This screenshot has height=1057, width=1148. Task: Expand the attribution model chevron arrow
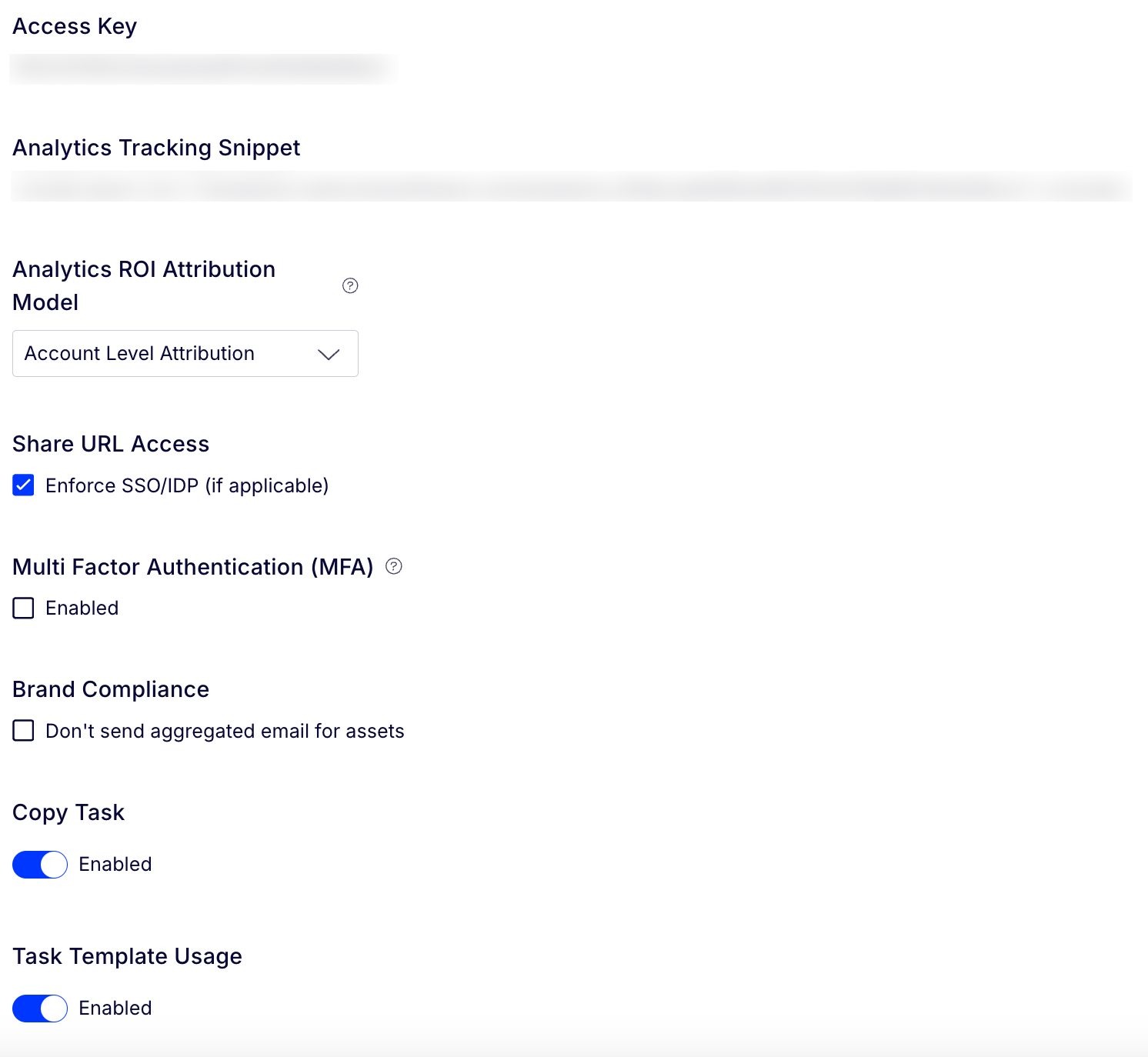pos(329,354)
